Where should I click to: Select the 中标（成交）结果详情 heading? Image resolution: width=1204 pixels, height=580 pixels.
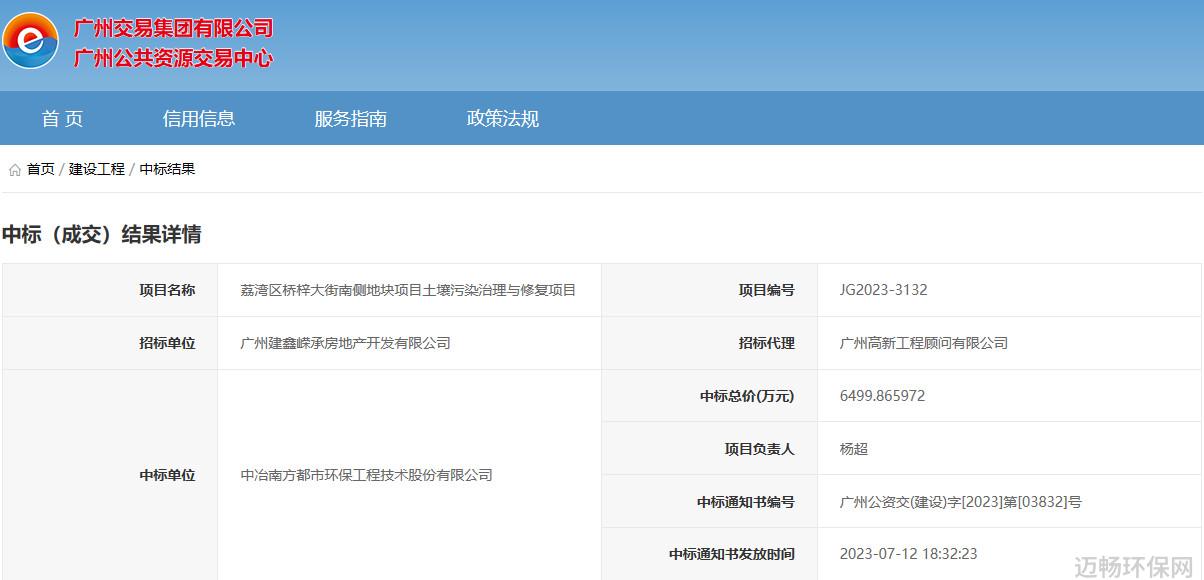102,235
